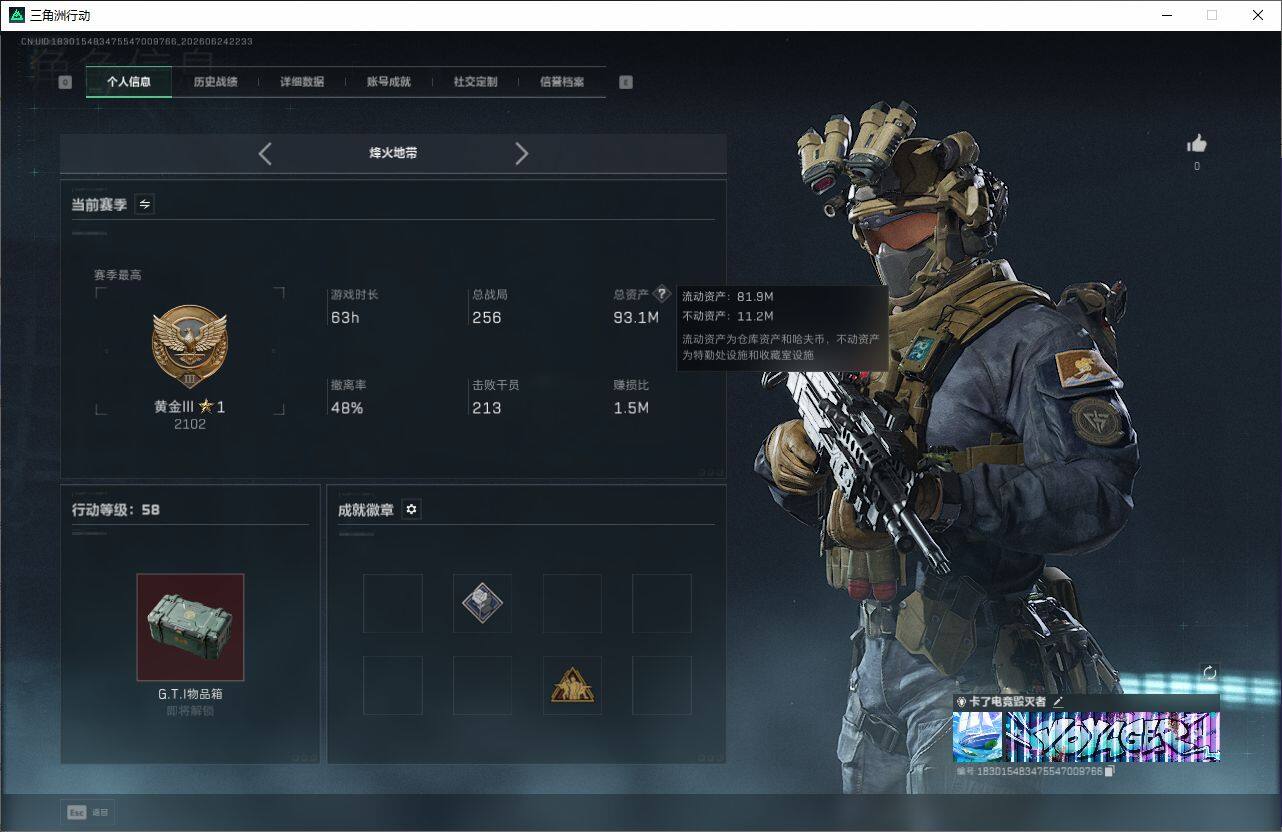Image resolution: width=1282 pixels, height=832 pixels.
Task: Toggle the season swap icon beside 当前赛季
Action: point(145,204)
